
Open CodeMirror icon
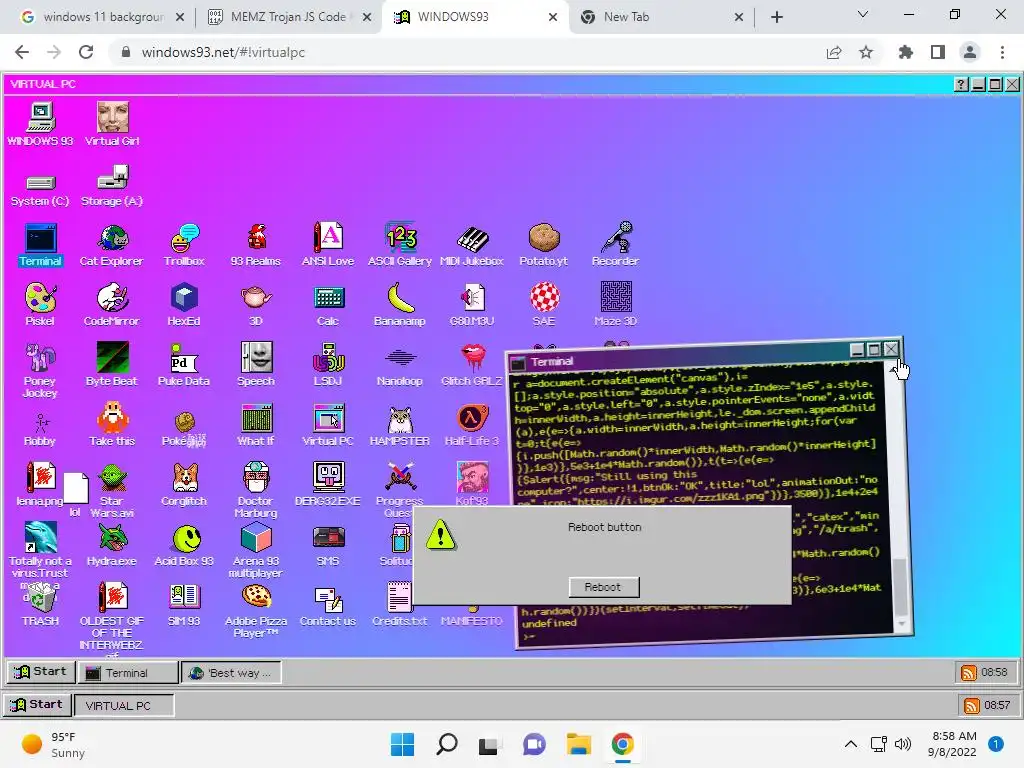[112, 305]
